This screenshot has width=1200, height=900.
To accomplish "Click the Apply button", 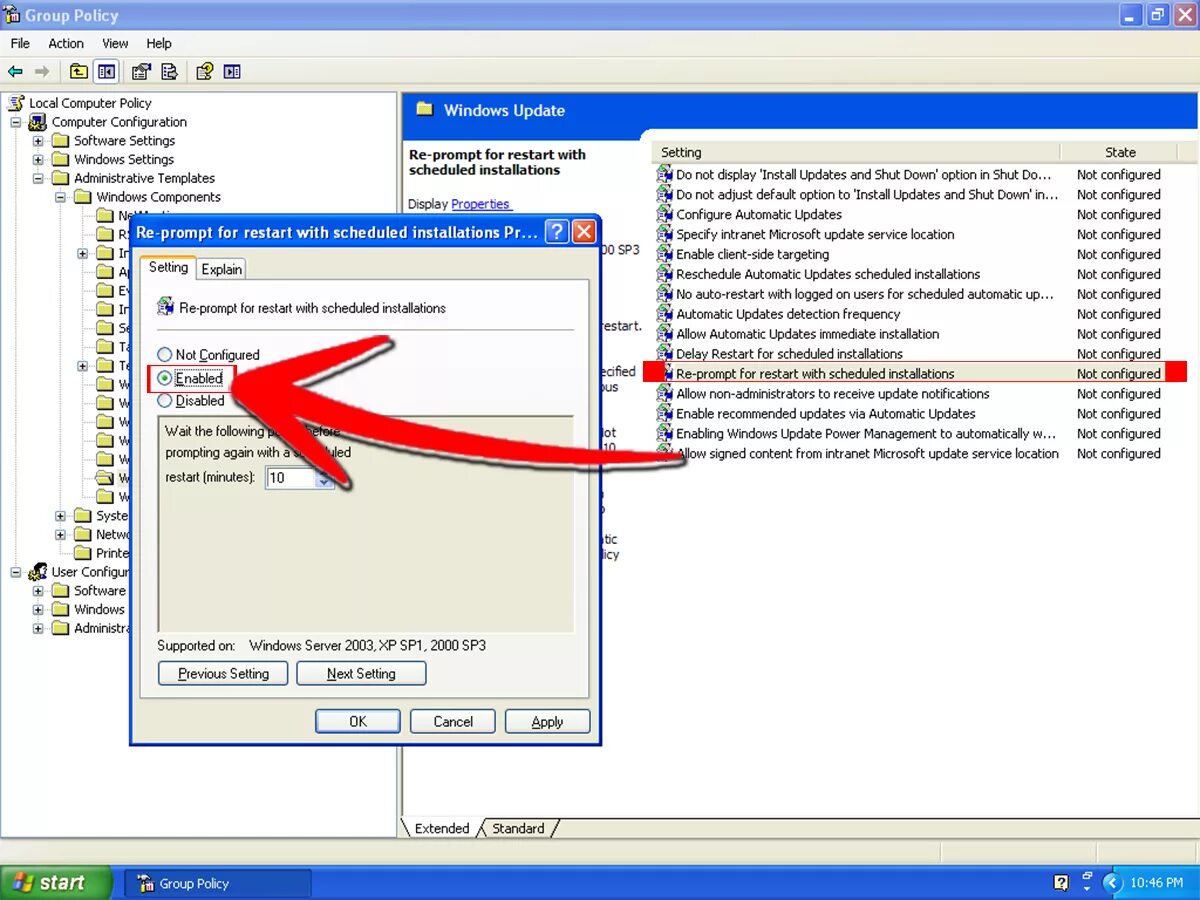I will (547, 721).
